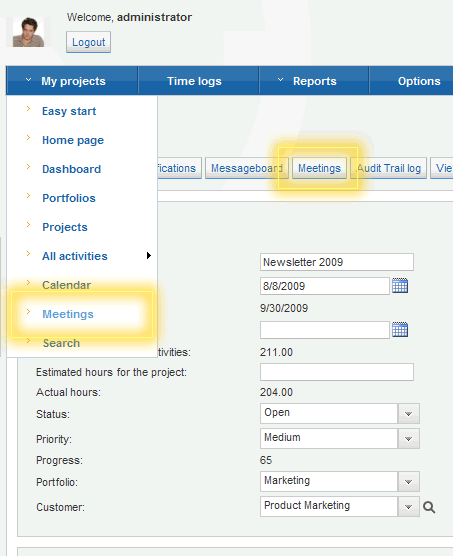Open the My projects menu
The width and height of the screenshot is (453, 556).
[72, 81]
